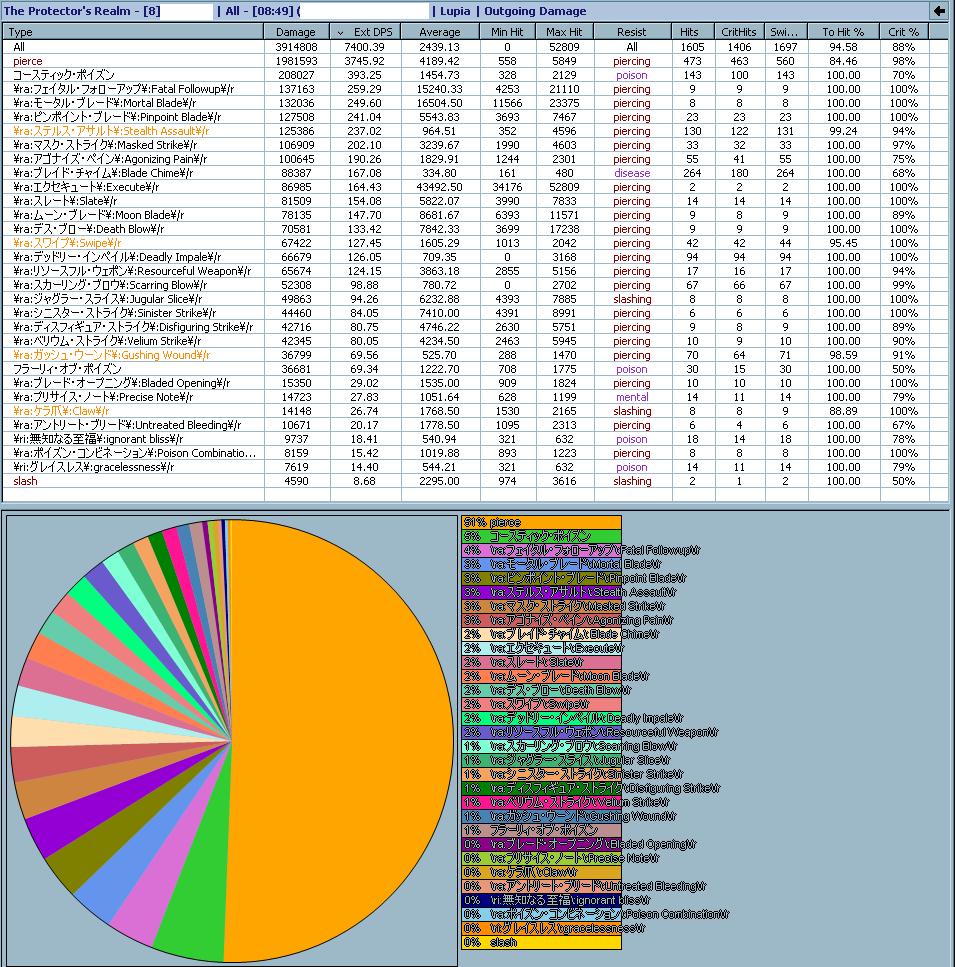
Task: Select the gracelessness row
Action: [x=475, y=467]
